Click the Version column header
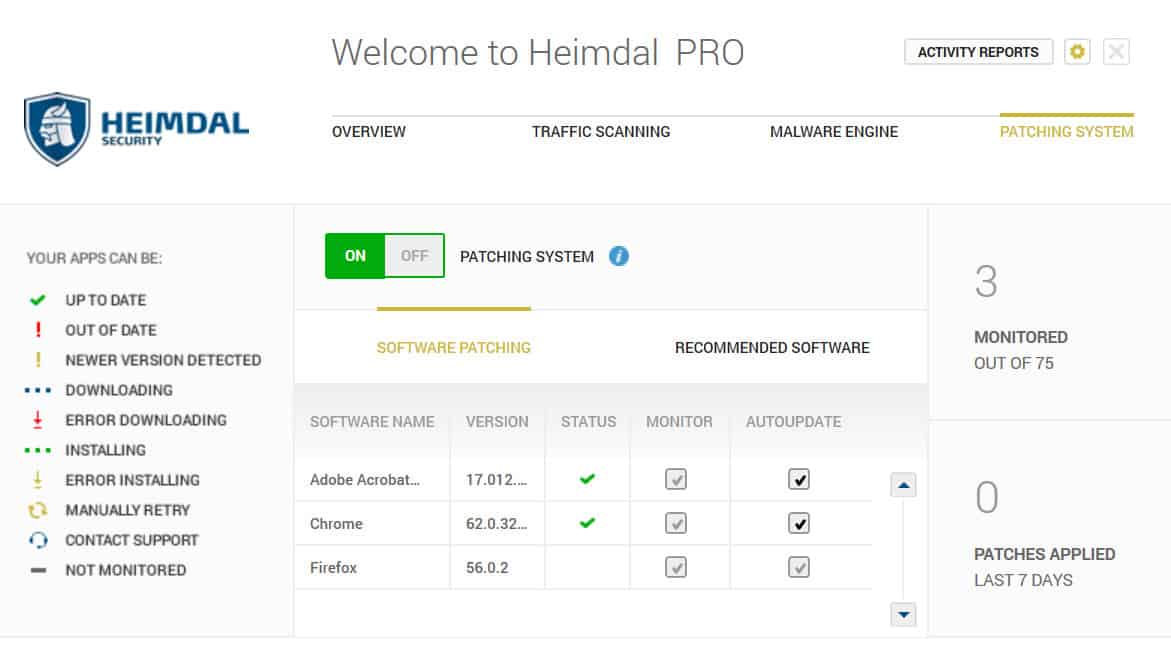This screenshot has height=647, width=1171. coord(497,421)
